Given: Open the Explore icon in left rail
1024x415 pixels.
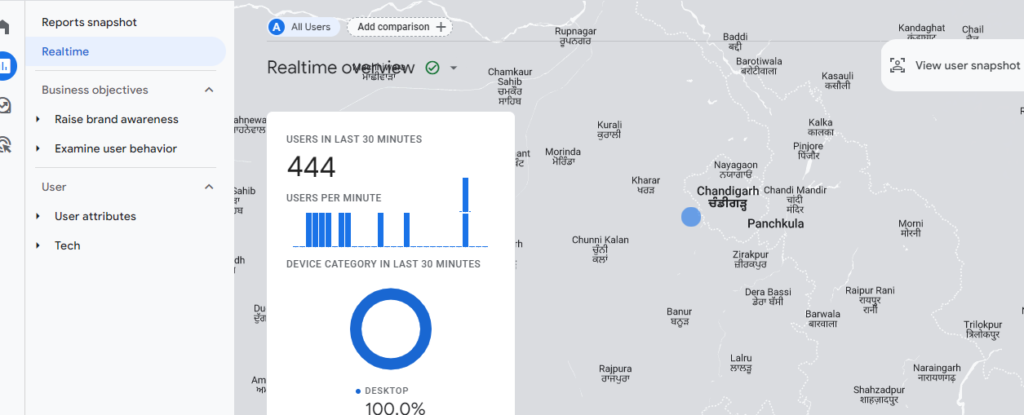Looking at the screenshot, I should pyautogui.click(x=5, y=105).
